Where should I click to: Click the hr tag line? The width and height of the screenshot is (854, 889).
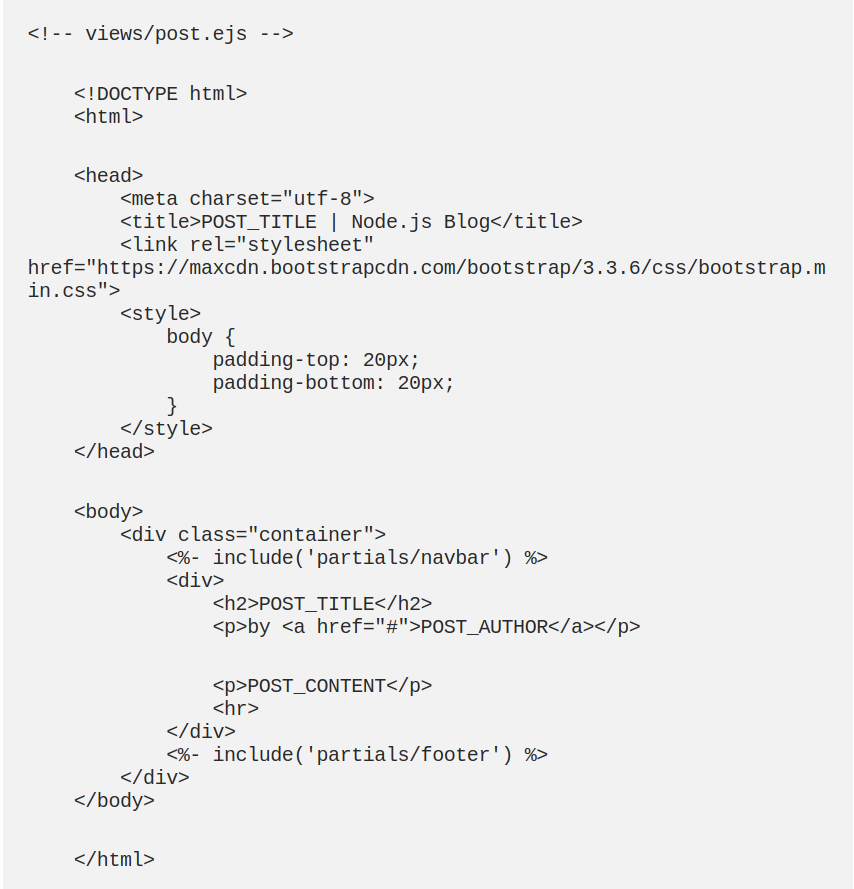pyautogui.click(x=235, y=709)
